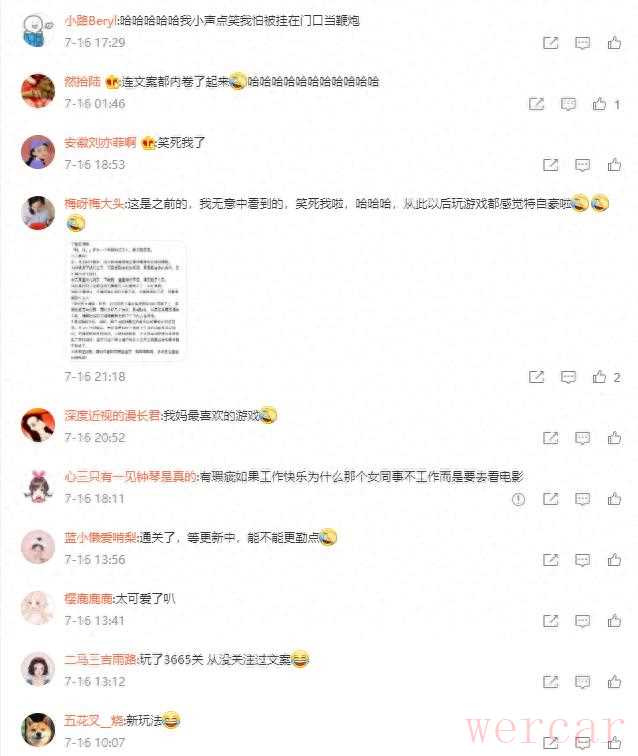Share the comment posted at 7-16 17:29
638x756 pixels.
[x=550, y=43]
